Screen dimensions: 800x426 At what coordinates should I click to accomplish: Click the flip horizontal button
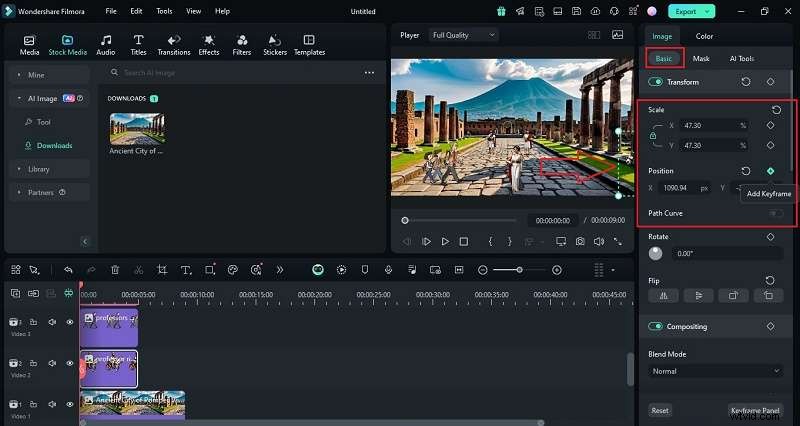point(664,295)
